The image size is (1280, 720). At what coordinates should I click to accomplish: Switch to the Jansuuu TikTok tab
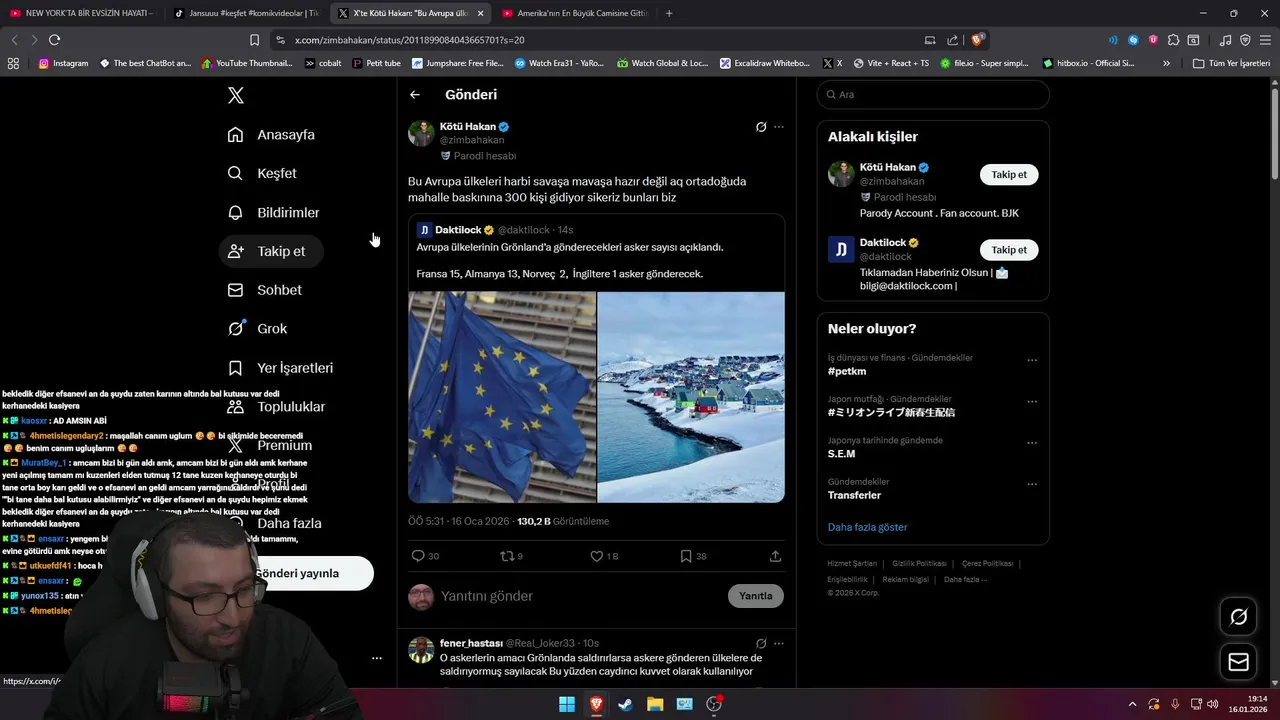click(x=245, y=13)
